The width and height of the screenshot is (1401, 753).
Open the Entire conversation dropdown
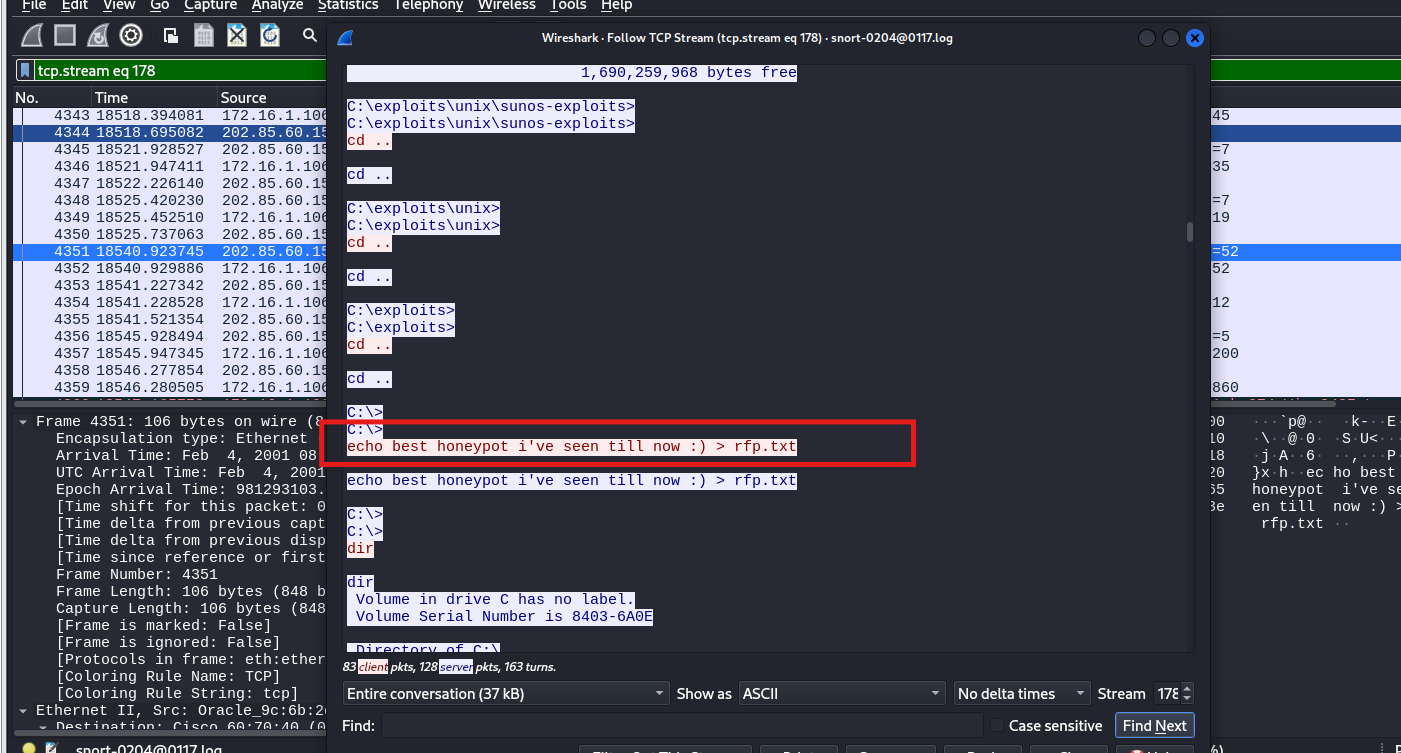[506, 693]
